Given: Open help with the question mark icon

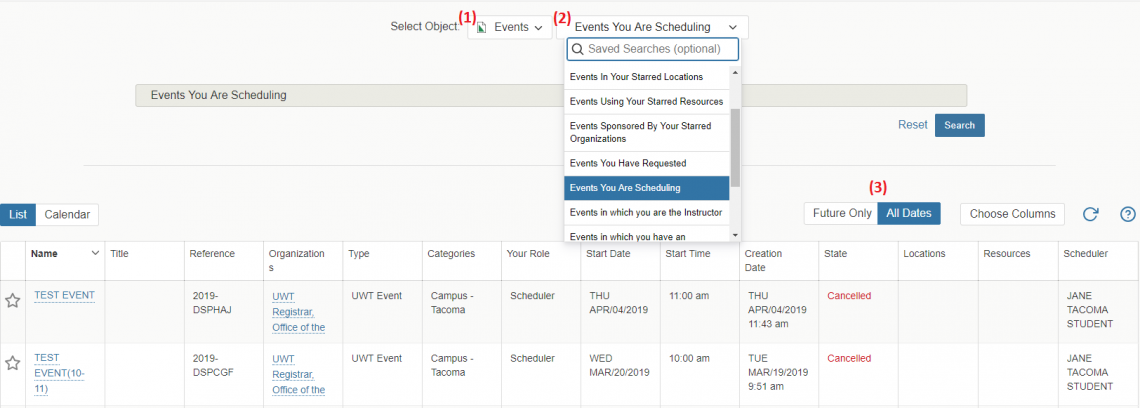Looking at the screenshot, I should tap(1128, 214).
